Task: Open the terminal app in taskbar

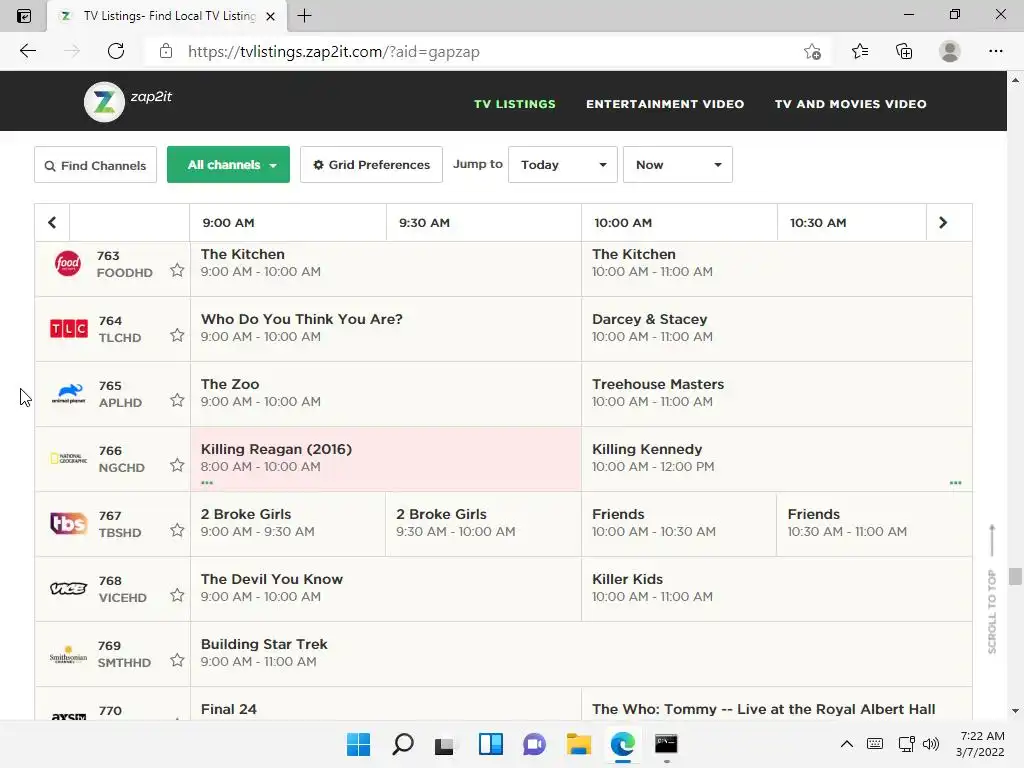Action: [666, 744]
